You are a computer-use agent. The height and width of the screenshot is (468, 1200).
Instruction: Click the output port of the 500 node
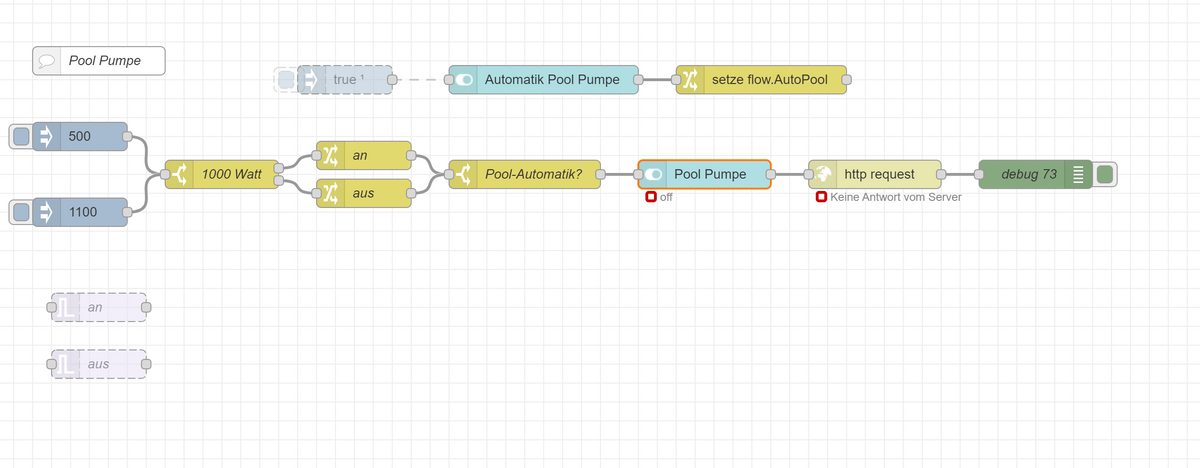(128, 136)
